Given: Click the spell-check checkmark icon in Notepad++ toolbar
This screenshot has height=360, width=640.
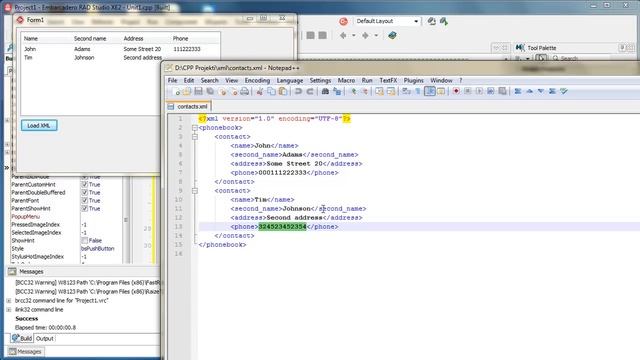Looking at the screenshot, I should (x=564, y=92).
